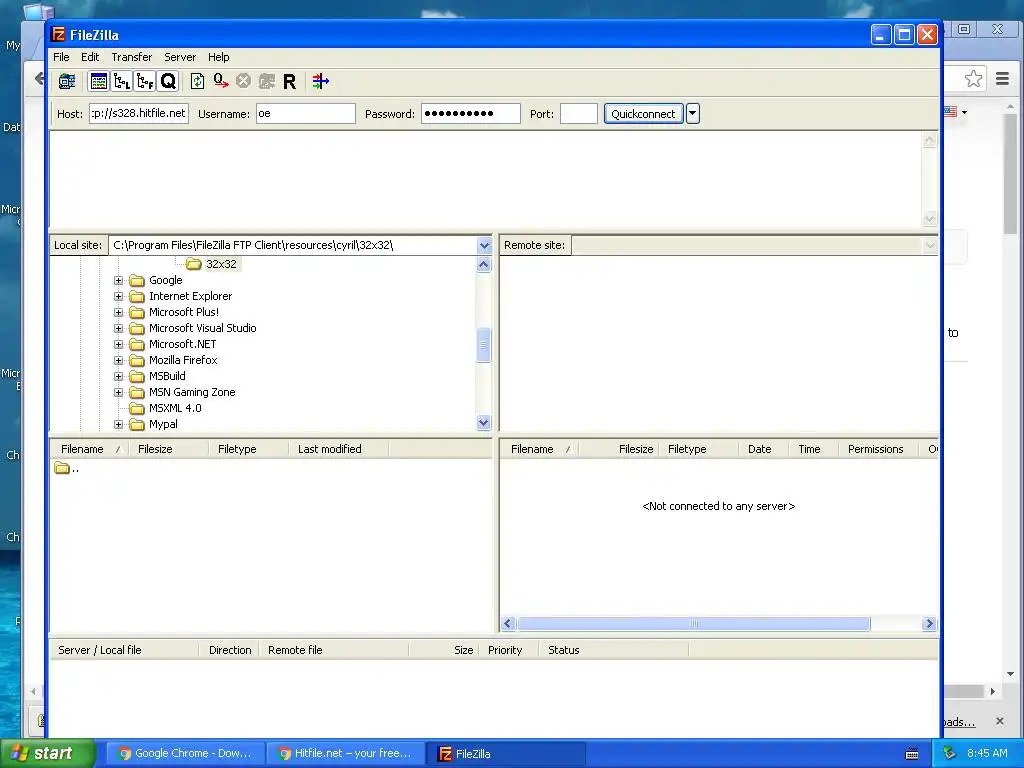
Task: Sort local list by Filesize column
Action: click(x=168, y=449)
